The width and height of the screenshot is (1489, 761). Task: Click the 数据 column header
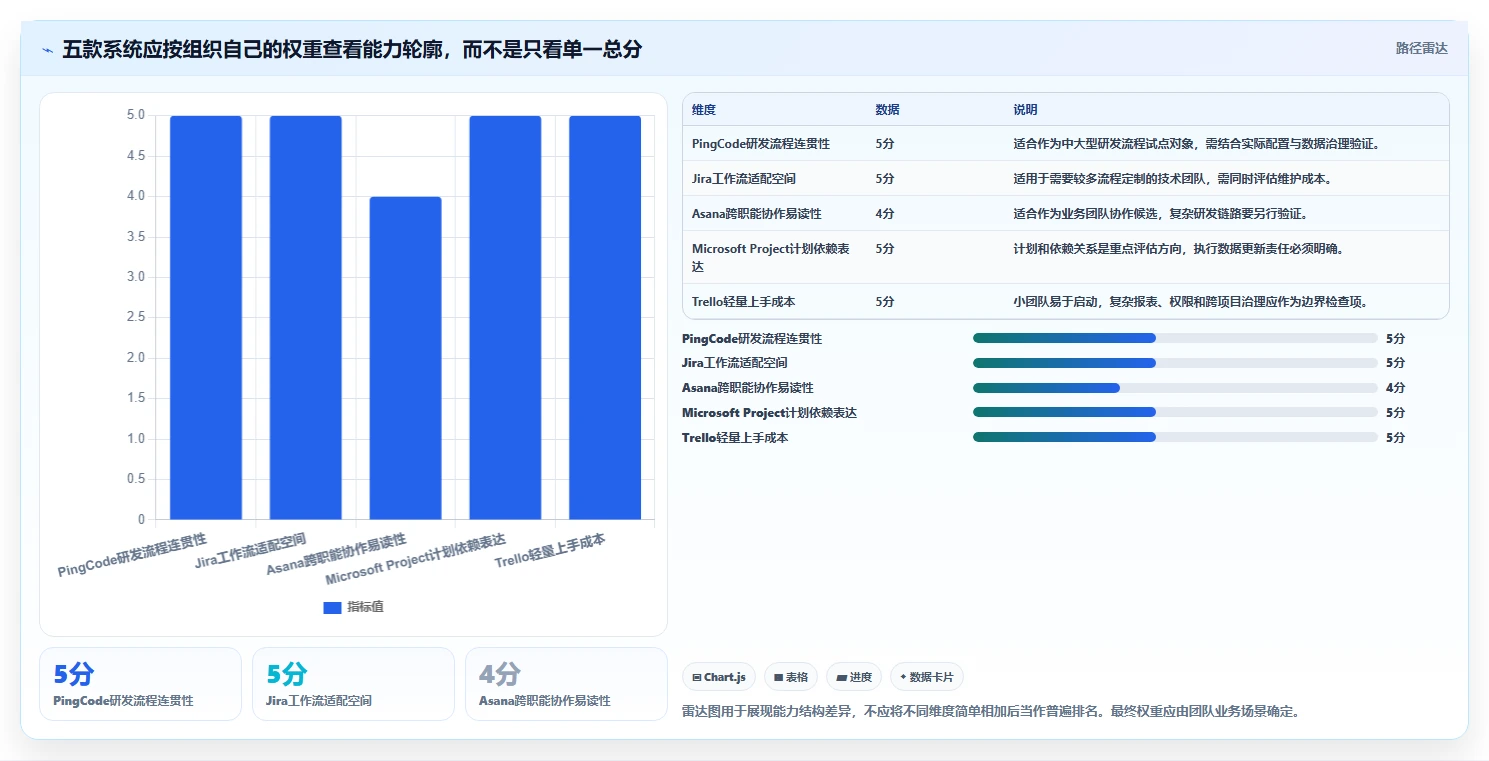click(887, 110)
